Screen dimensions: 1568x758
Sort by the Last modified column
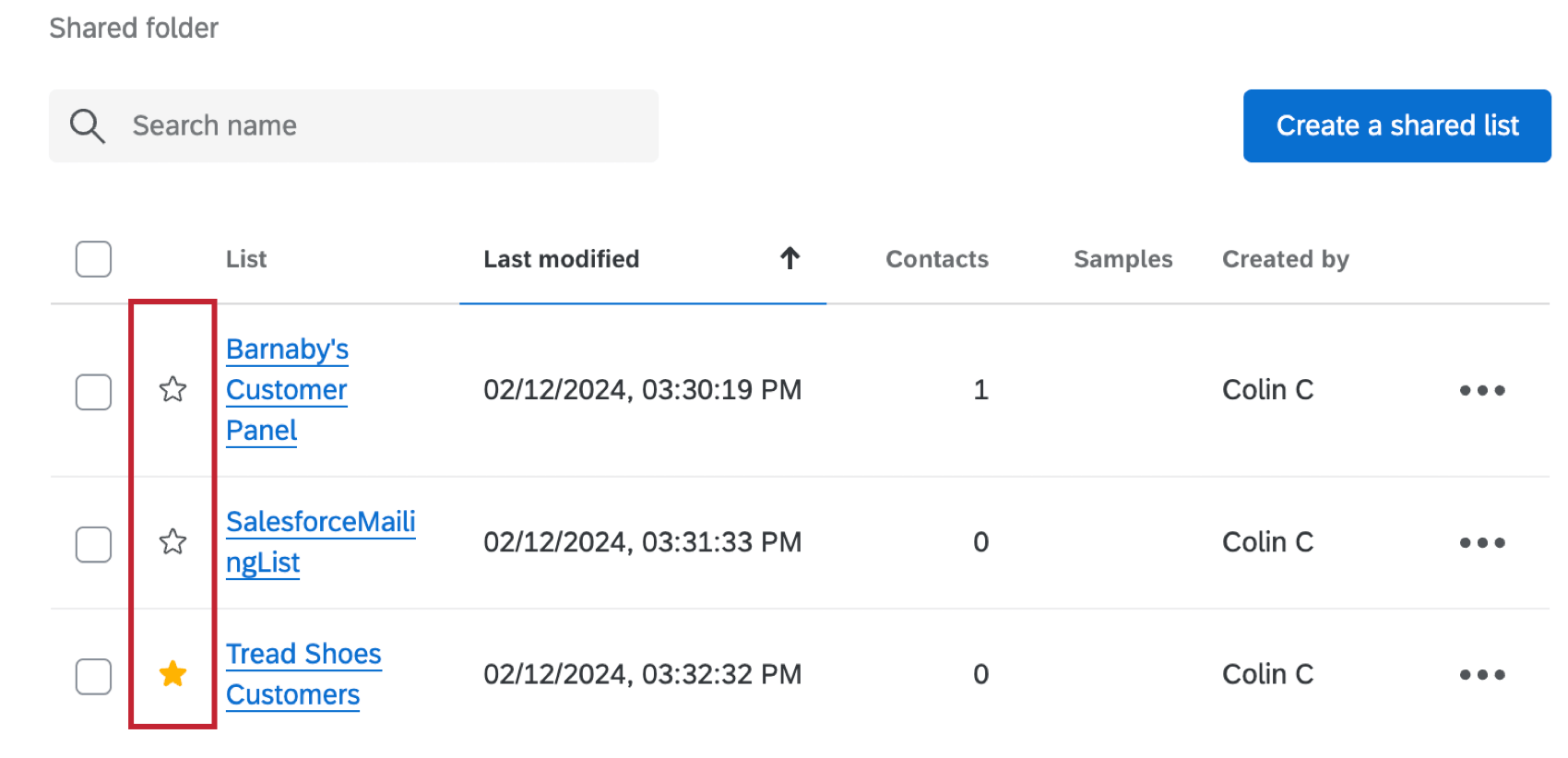pyautogui.click(x=561, y=259)
